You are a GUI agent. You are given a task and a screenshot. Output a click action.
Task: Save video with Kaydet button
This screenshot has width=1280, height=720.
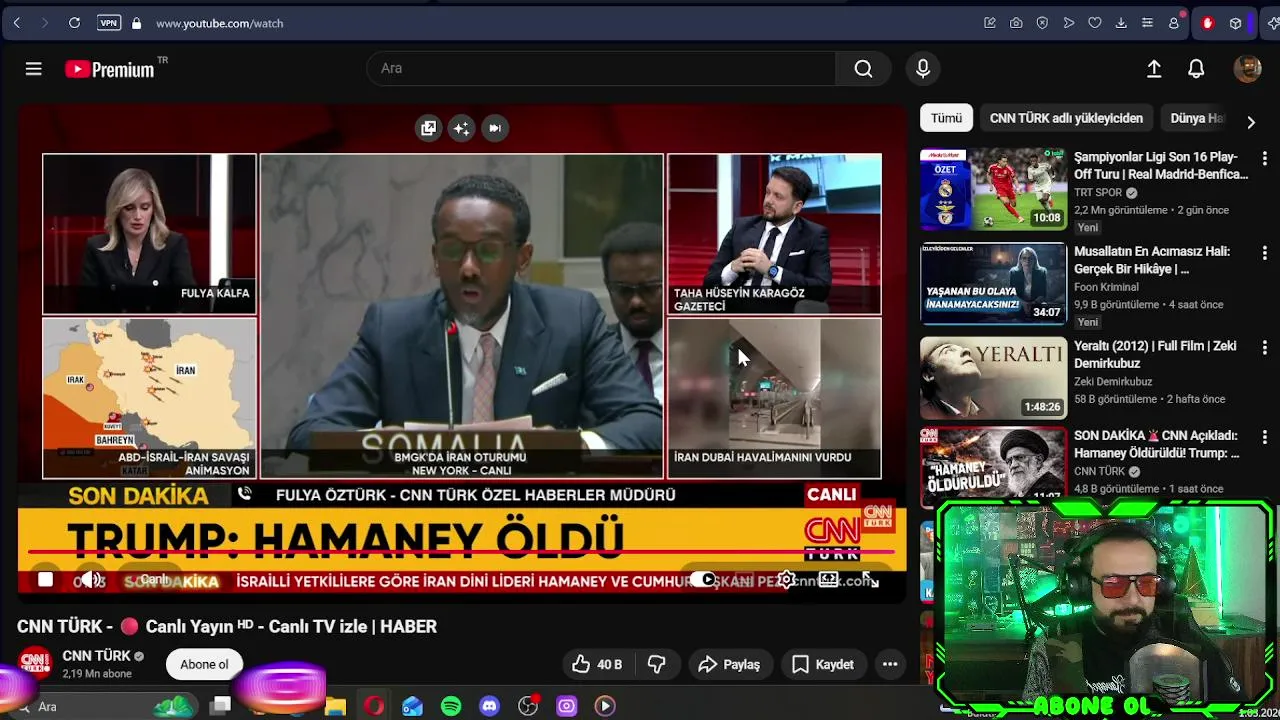pos(823,664)
